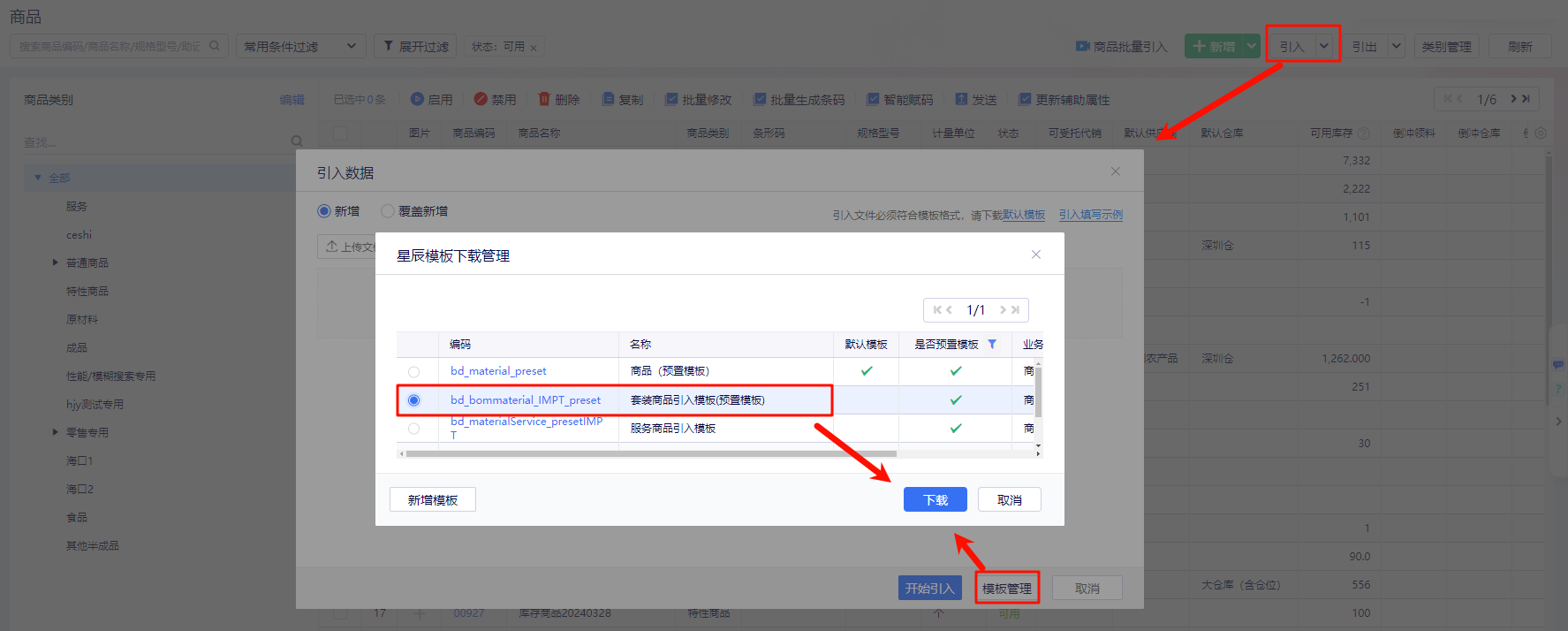Choose the 覆盖新增 import mode radio
The image size is (1568, 631).
click(387, 211)
